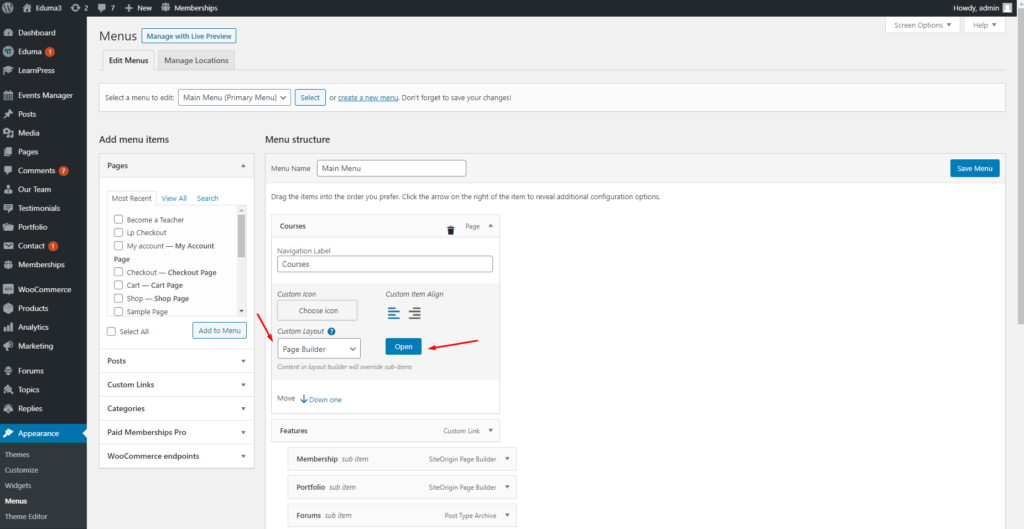Click the updates icon showing 2
Viewport: 1024px width, 529px height.
75,8
